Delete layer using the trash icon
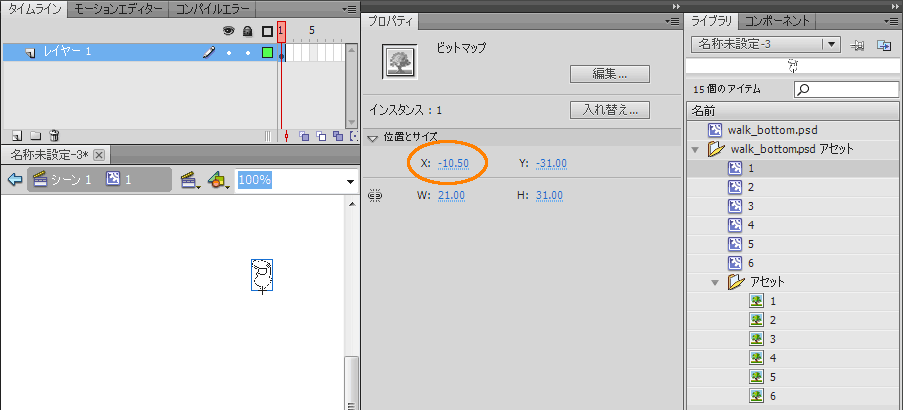Screen dimensions: 903x410 (54, 135)
